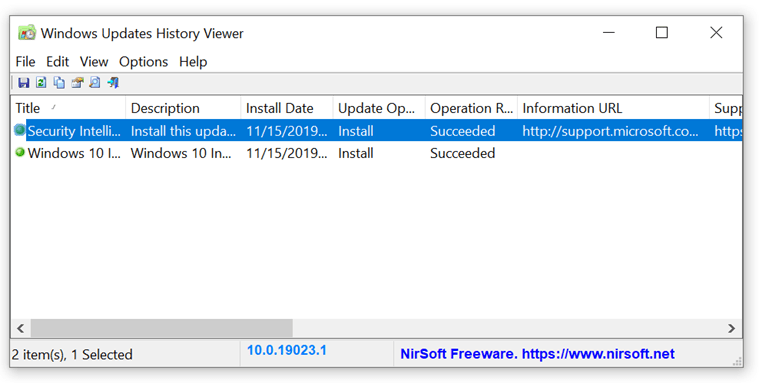This screenshot has width=759, height=383.
Task: Open the Help menu
Action: point(193,61)
